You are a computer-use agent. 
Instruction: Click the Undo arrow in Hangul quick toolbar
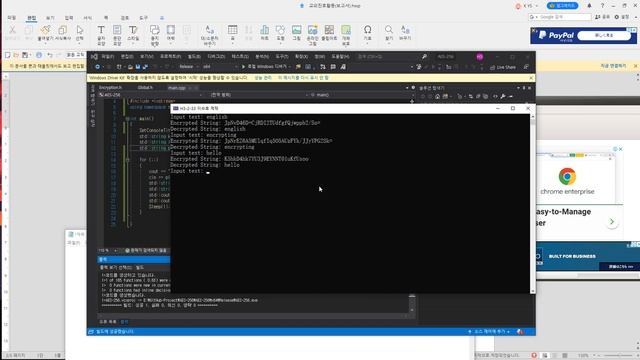pos(50,55)
